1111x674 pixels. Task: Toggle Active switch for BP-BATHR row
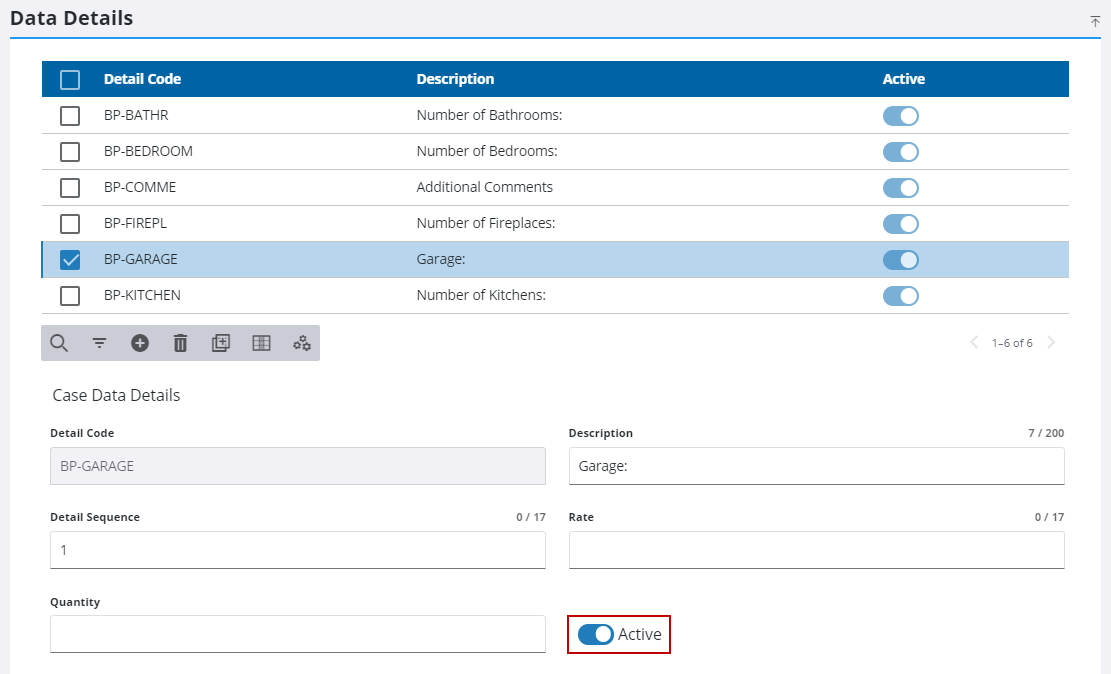(x=901, y=116)
